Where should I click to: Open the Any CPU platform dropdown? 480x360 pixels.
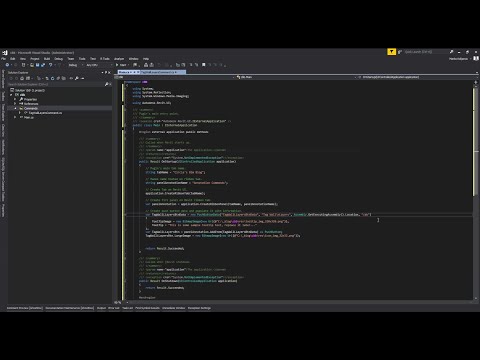point(98,65)
